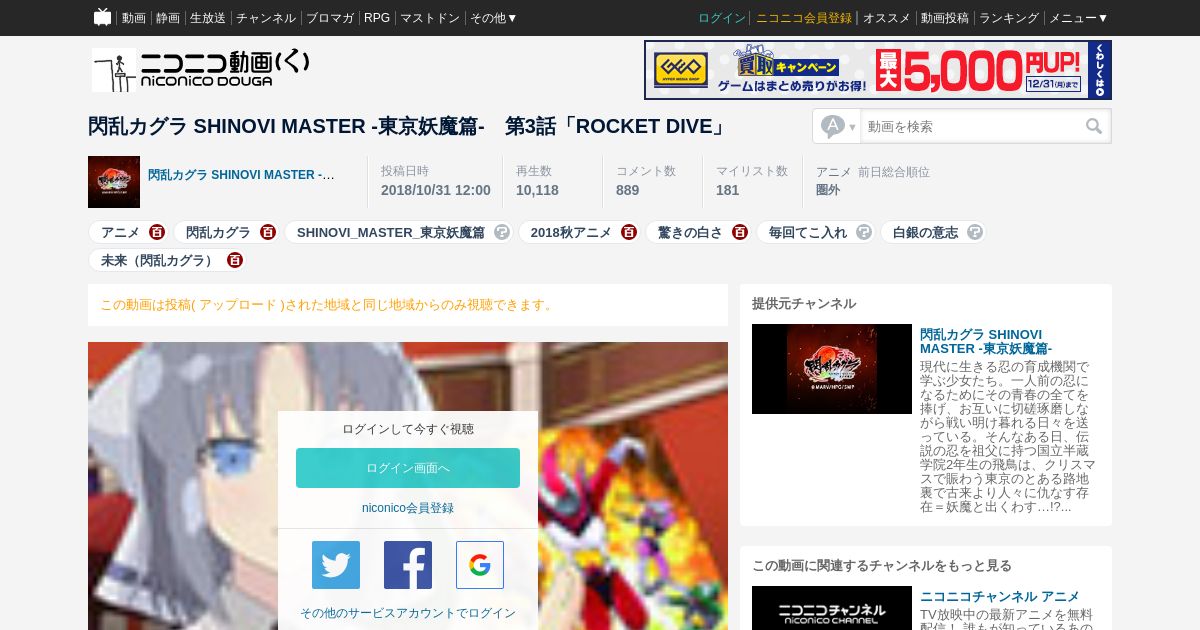Open the ニコニコチャンネル thumbnail in the sidebar
The height and width of the screenshot is (630, 1200).
[x=832, y=608]
